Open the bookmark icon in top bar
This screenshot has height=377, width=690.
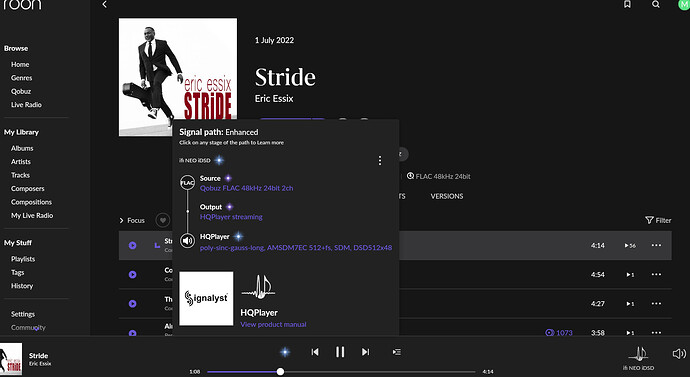pos(627,4)
